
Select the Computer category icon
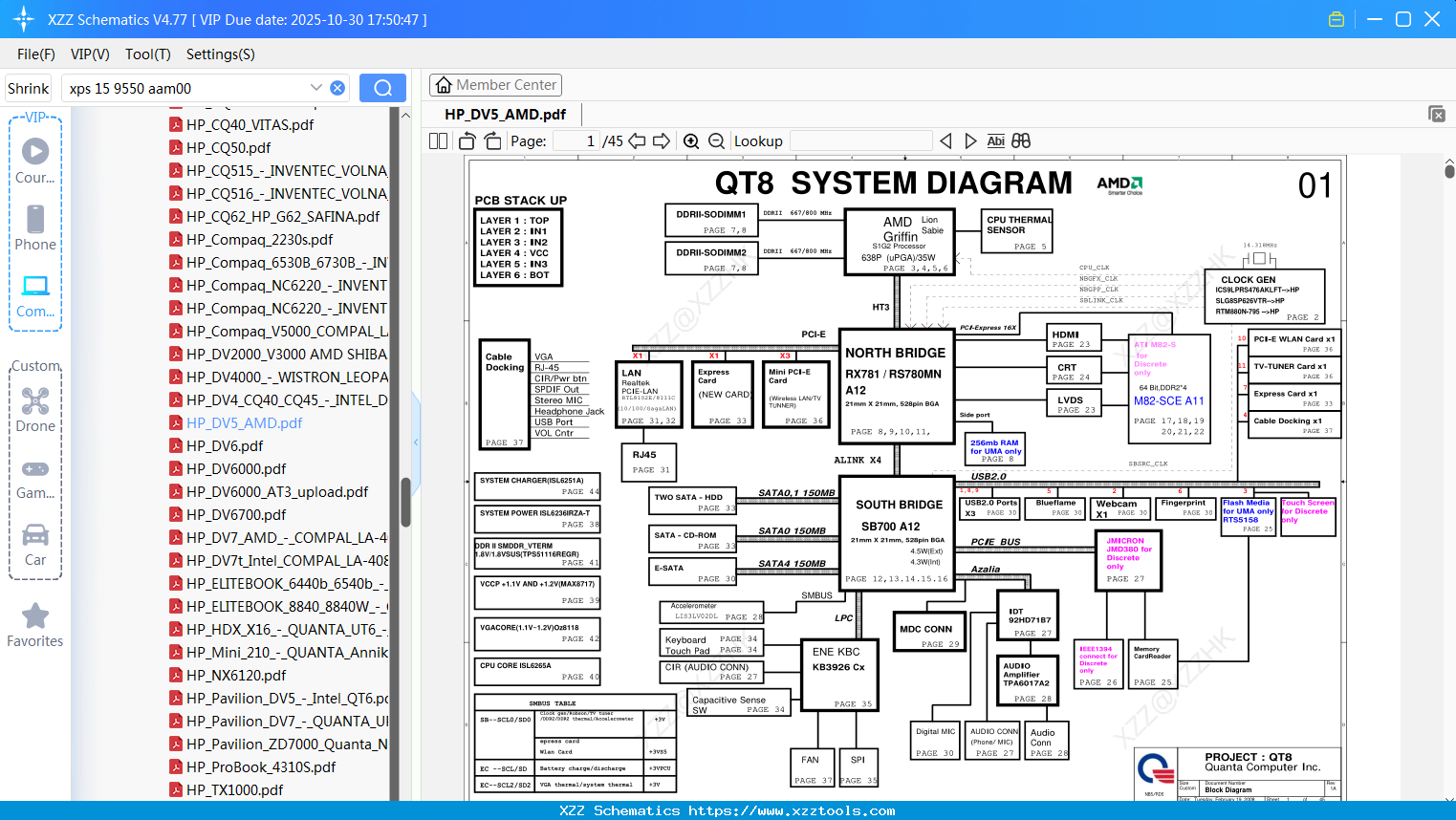click(x=35, y=295)
